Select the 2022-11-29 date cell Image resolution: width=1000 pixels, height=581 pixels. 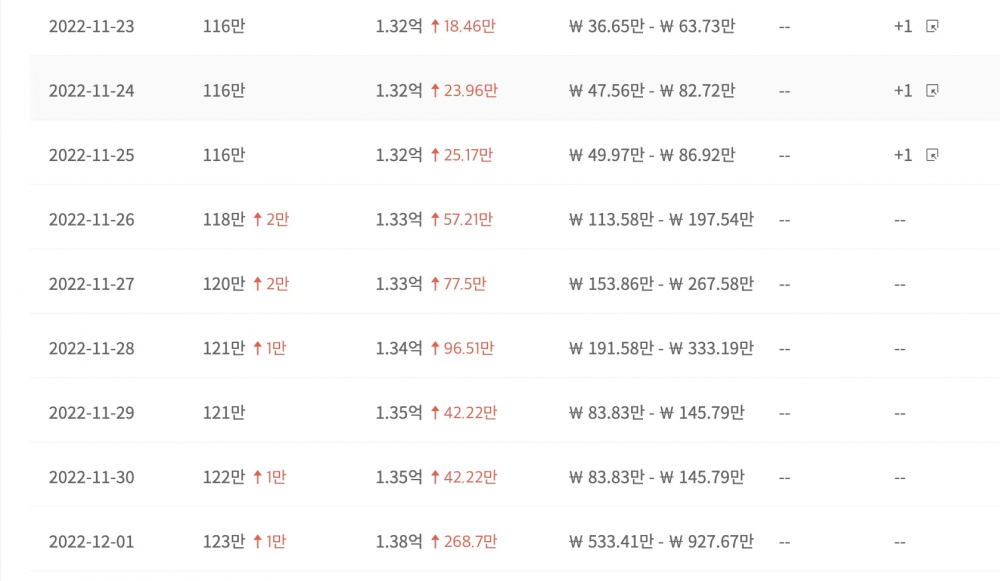(x=92, y=413)
